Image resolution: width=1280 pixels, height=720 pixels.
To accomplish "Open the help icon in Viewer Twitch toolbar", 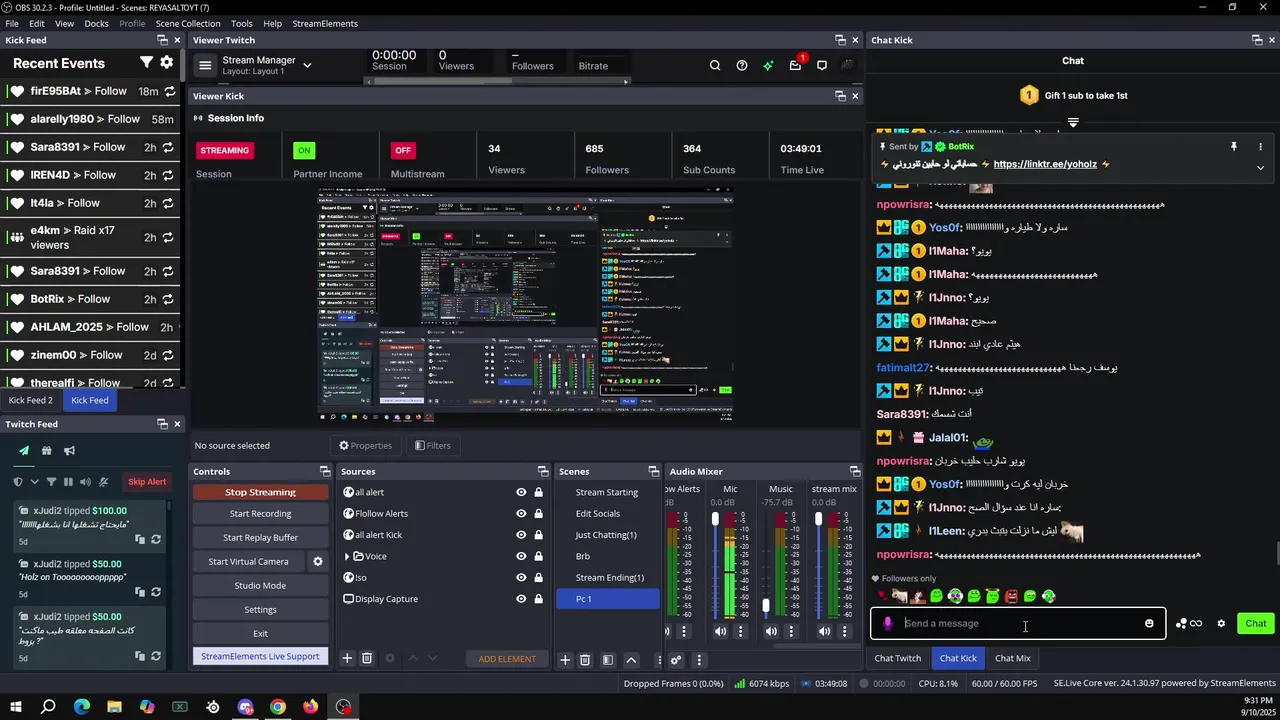I will (742, 65).
